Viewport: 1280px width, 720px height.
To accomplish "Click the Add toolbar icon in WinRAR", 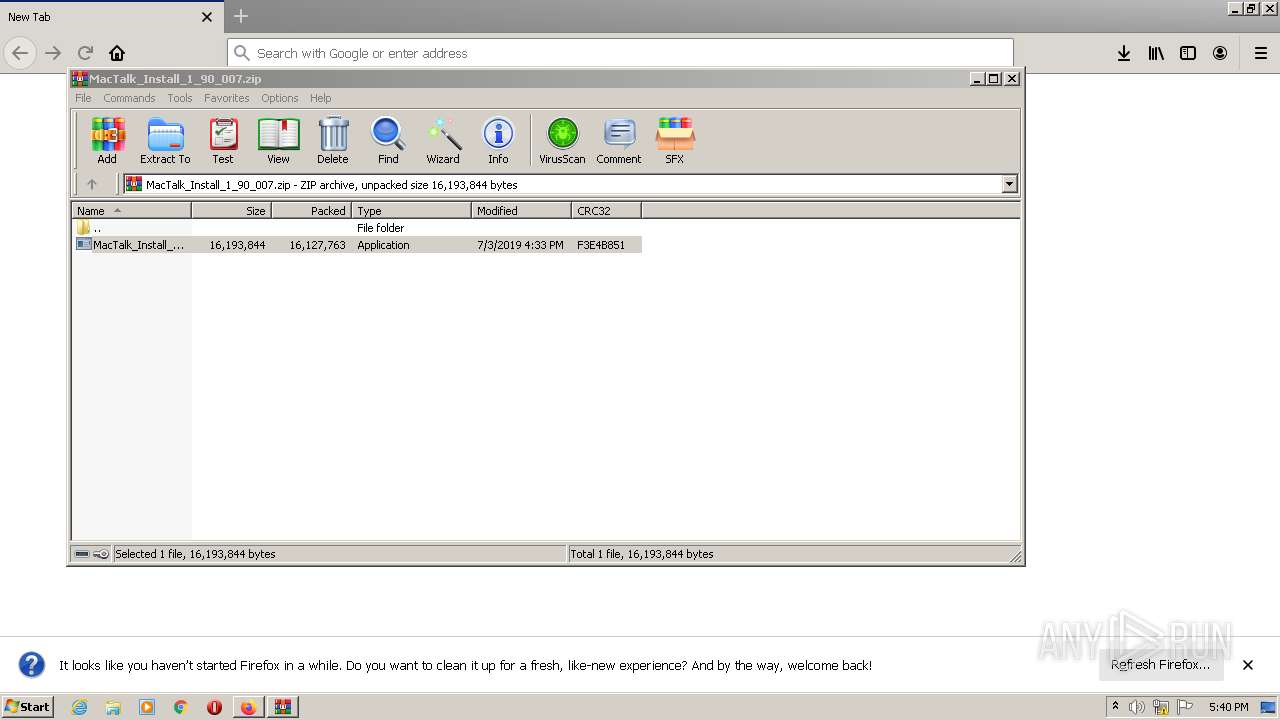I will pyautogui.click(x=107, y=140).
